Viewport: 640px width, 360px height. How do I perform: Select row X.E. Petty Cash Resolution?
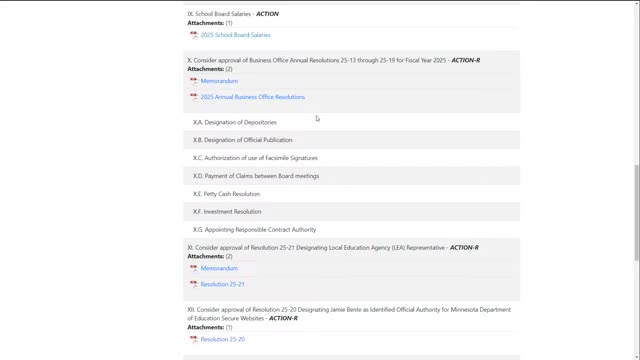(x=351, y=194)
